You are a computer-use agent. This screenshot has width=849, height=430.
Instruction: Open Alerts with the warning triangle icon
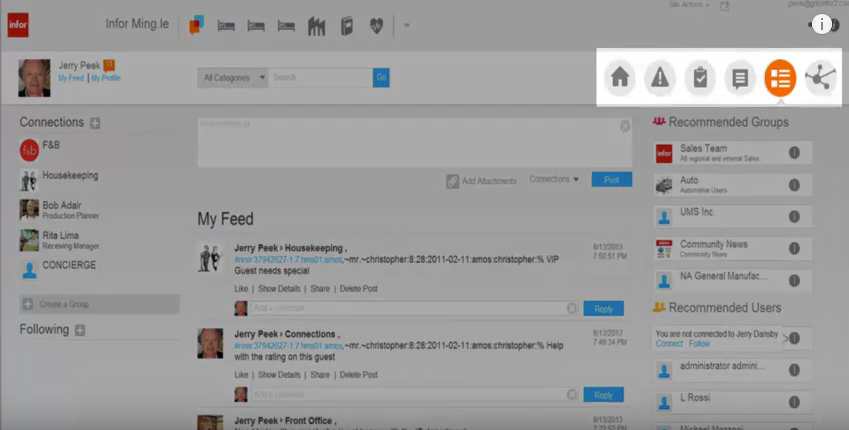coord(660,77)
